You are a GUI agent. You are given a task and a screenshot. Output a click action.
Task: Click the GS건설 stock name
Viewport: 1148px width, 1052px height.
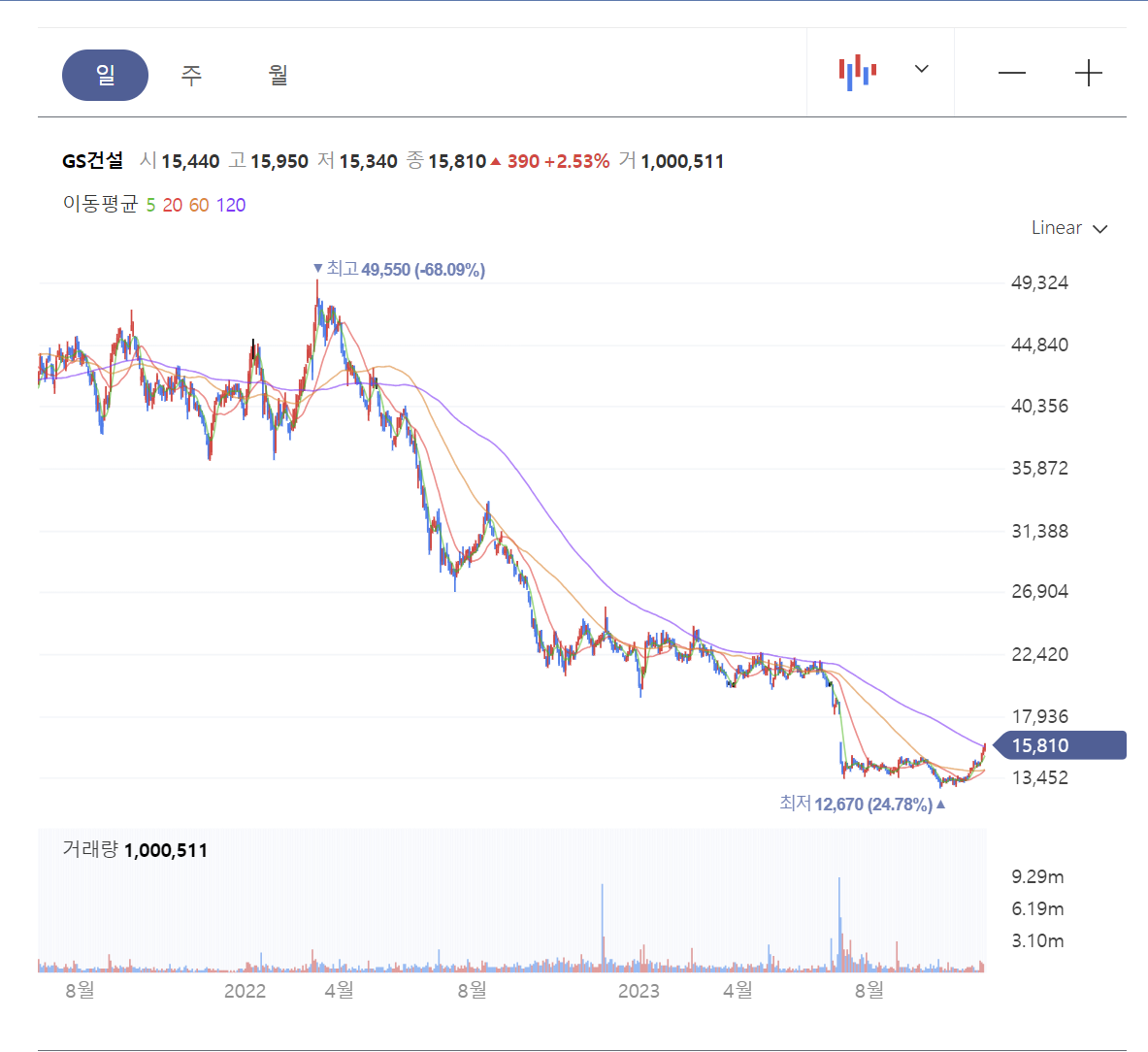click(92, 161)
